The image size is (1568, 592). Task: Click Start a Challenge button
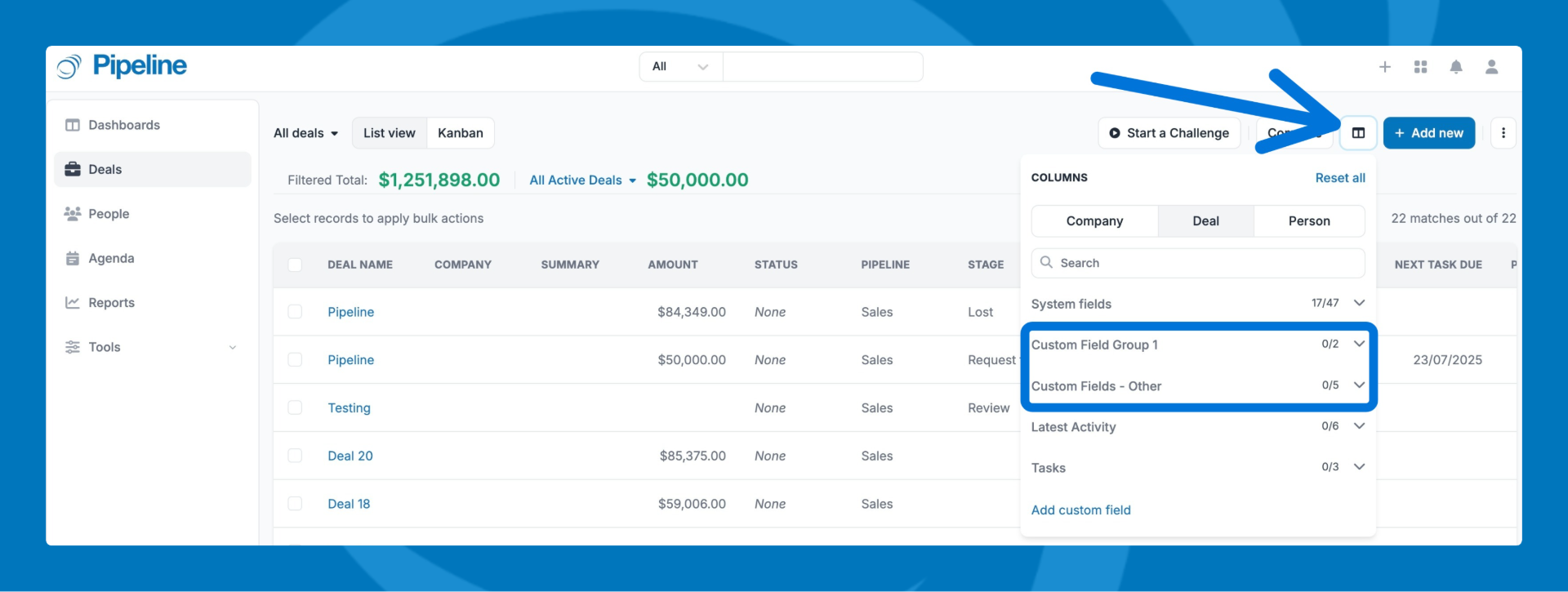click(1169, 133)
